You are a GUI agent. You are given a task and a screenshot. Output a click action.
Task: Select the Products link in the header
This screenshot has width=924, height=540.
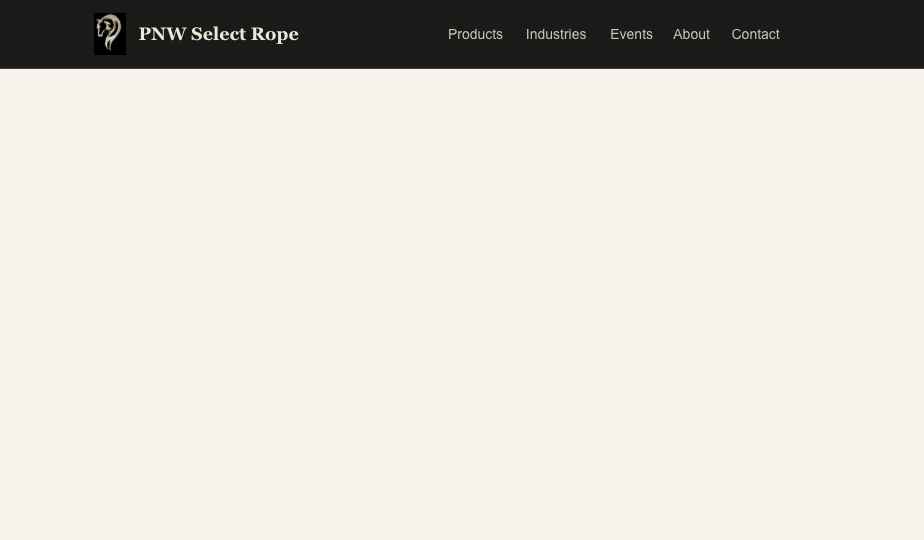click(x=475, y=34)
